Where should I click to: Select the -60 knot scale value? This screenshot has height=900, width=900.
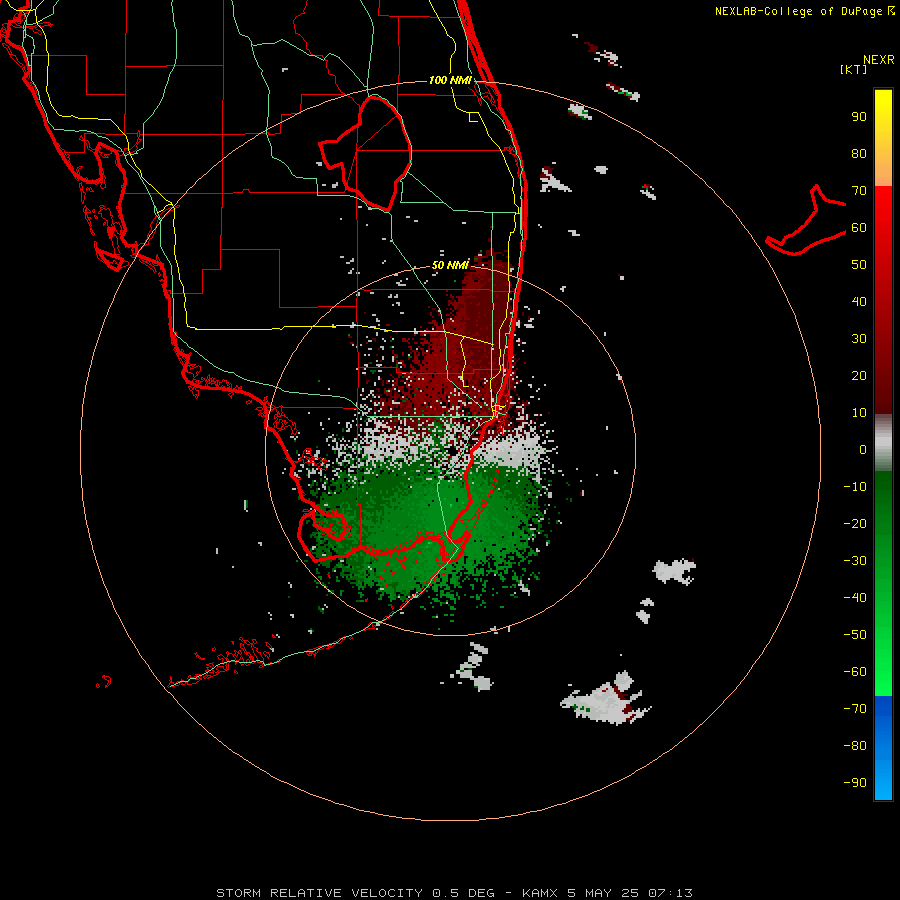[855, 672]
